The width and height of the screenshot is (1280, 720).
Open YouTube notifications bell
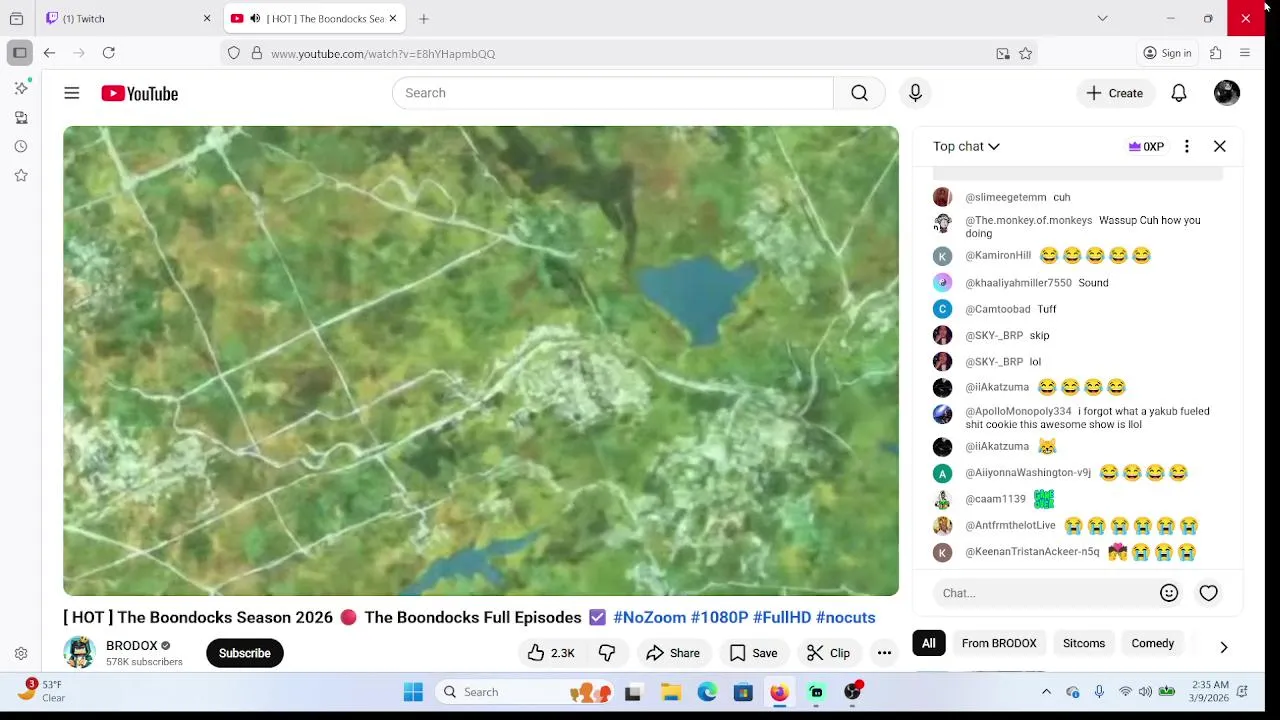1179,93
